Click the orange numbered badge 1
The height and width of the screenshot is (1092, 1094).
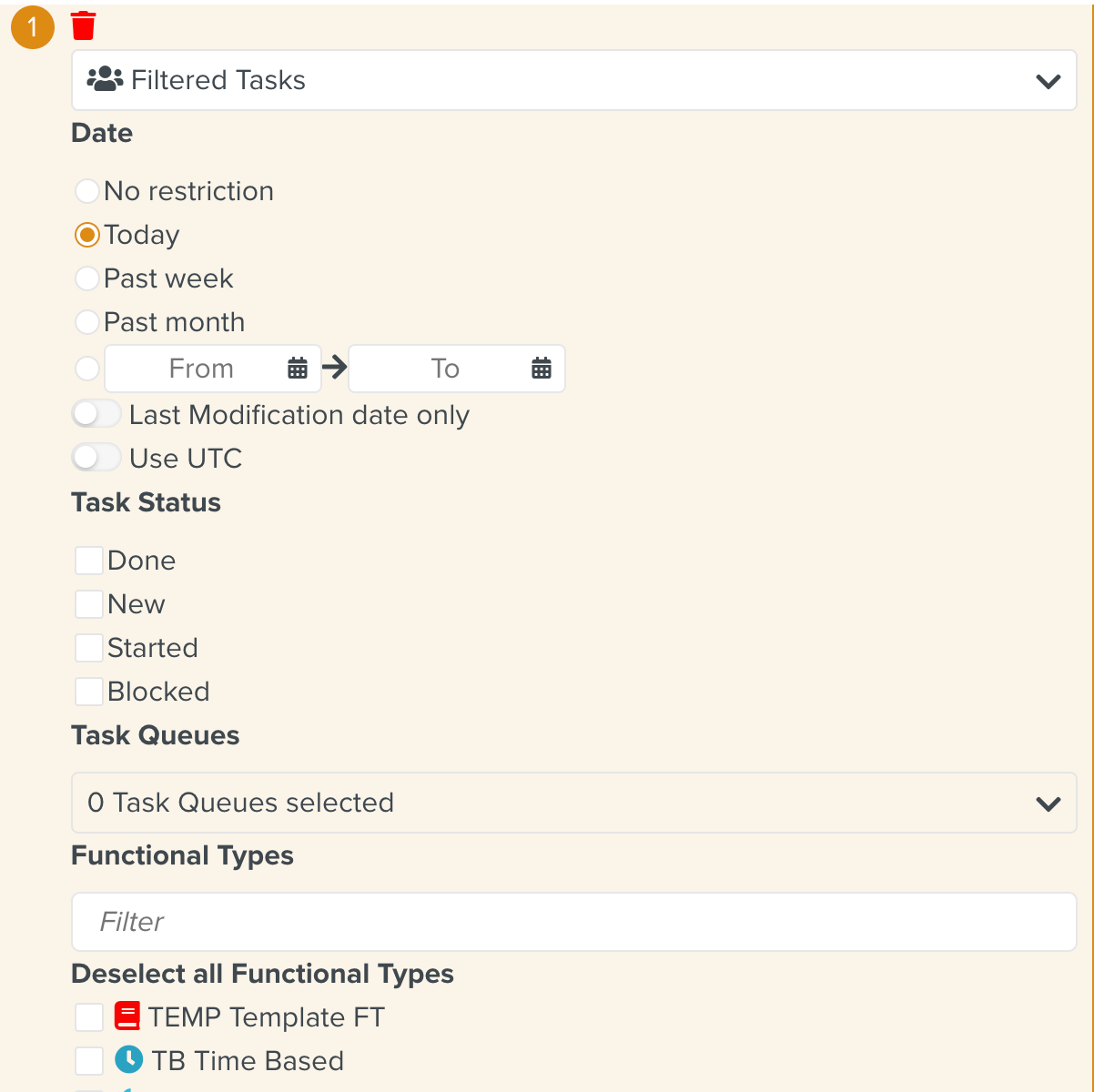coord(32,27)
